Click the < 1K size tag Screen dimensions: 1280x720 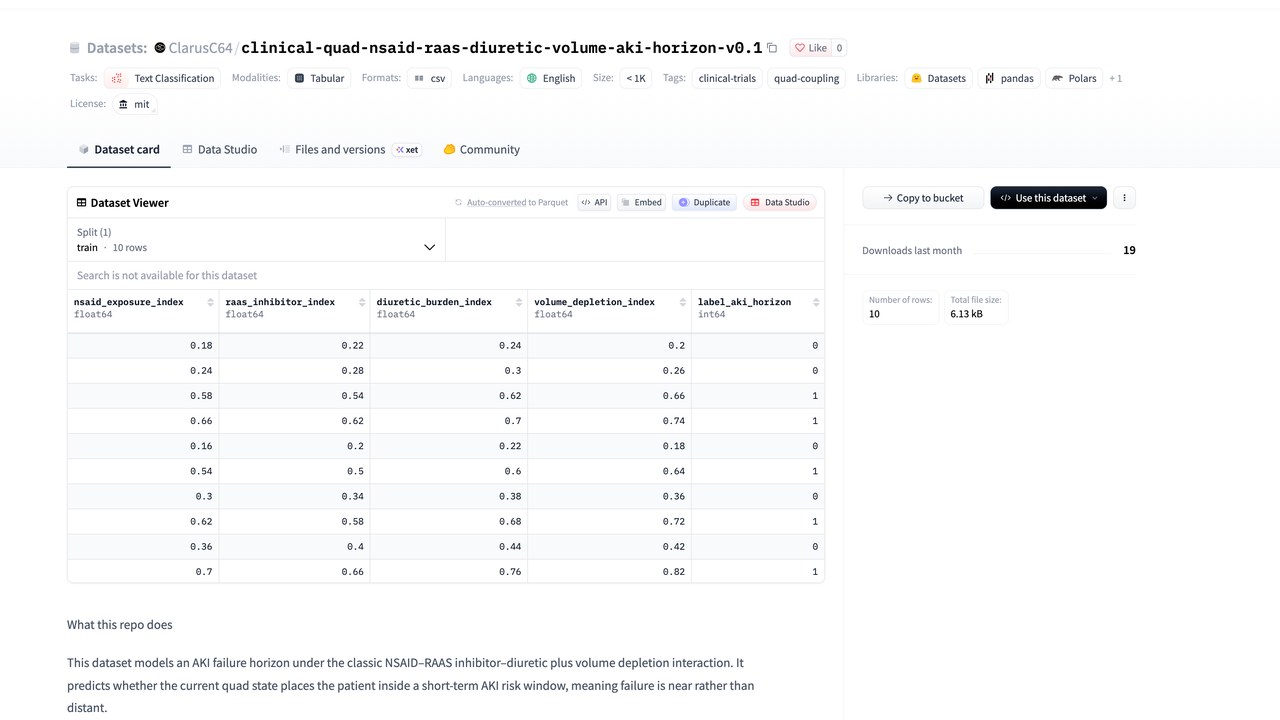(x=636, y=78)
